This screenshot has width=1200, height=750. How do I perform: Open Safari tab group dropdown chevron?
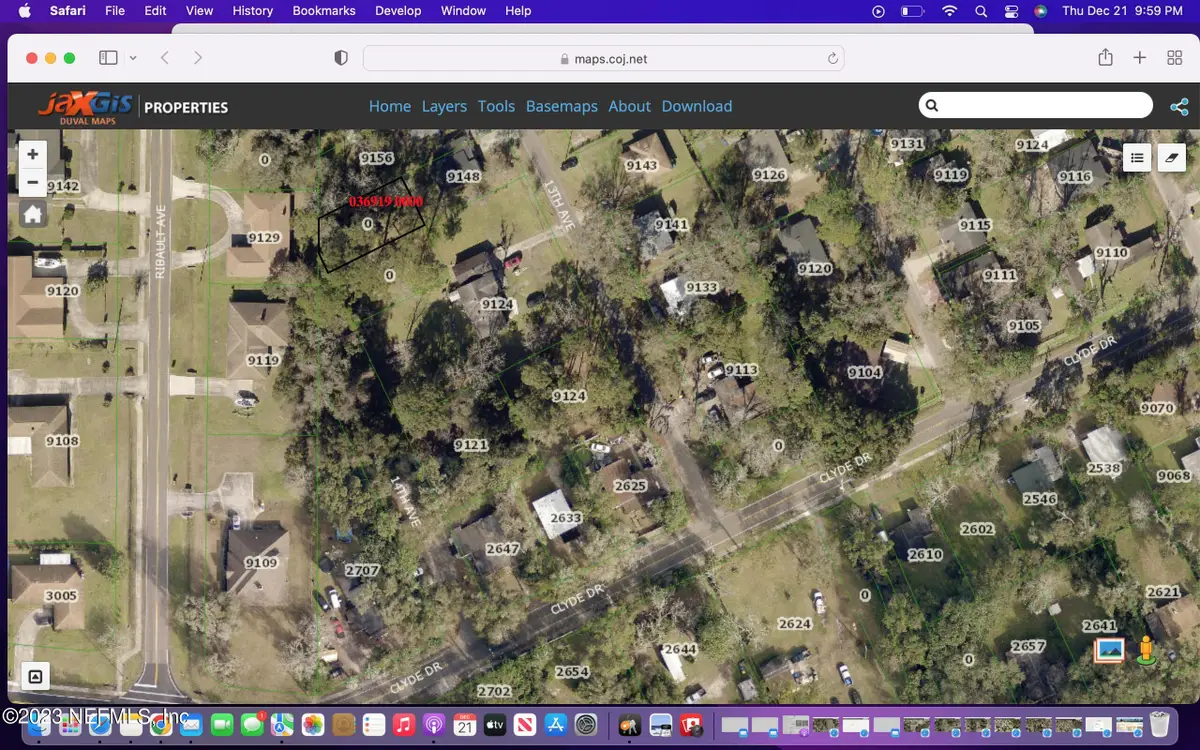point(133,58)
